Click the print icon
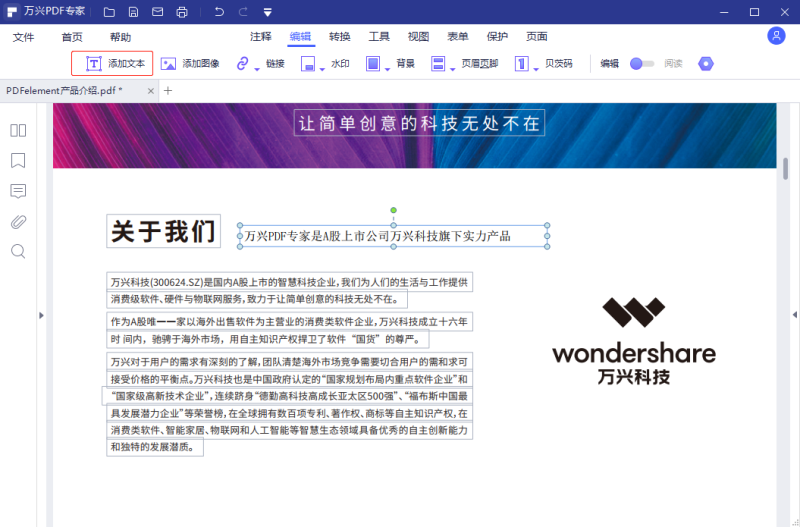This screenshot has width=800, height=527. (x=182, y=12)
